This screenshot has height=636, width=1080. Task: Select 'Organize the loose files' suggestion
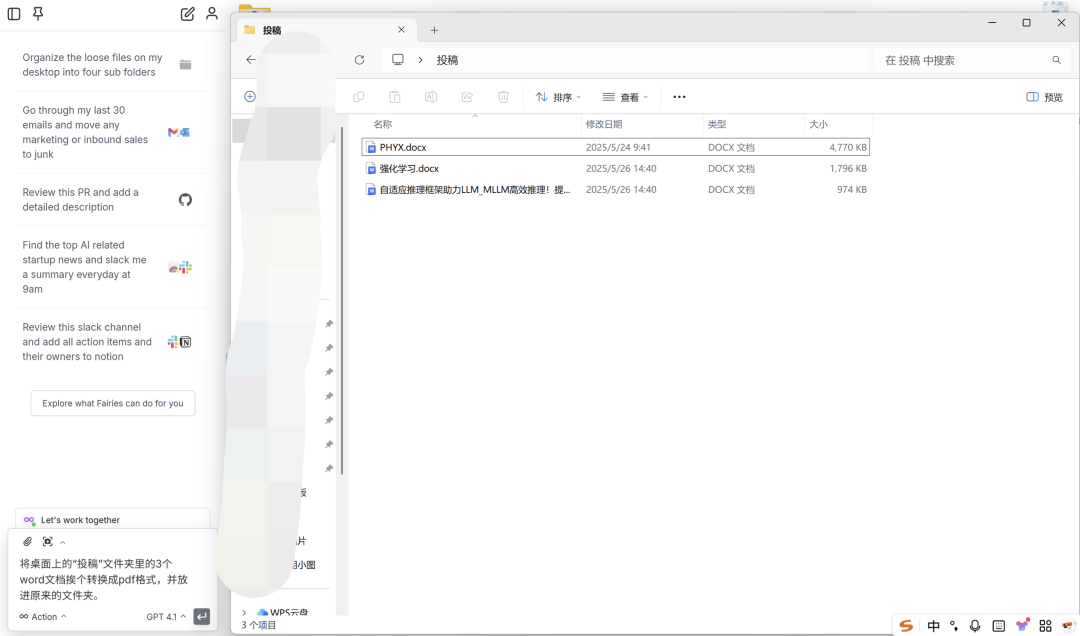[112, 65]
